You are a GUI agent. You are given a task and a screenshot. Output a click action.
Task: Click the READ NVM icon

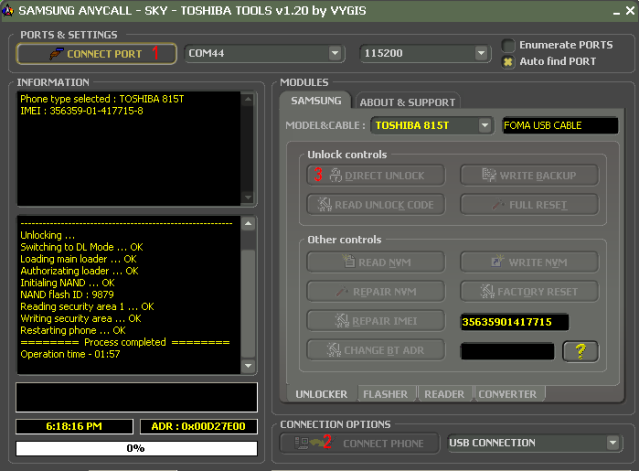(348, 261)
